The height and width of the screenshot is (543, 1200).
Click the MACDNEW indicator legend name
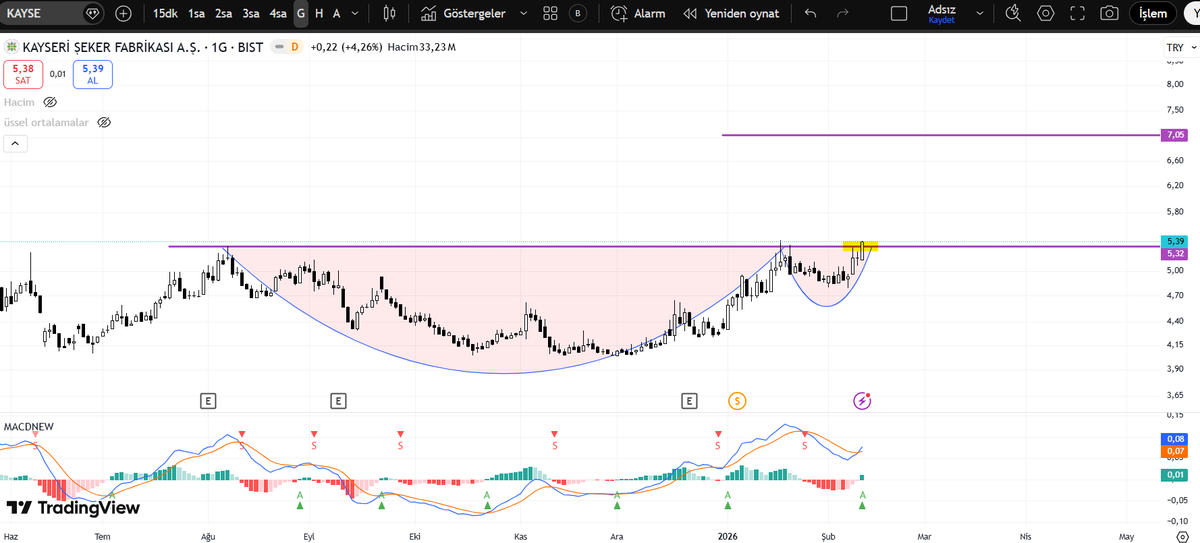click(x=28, y=426)
